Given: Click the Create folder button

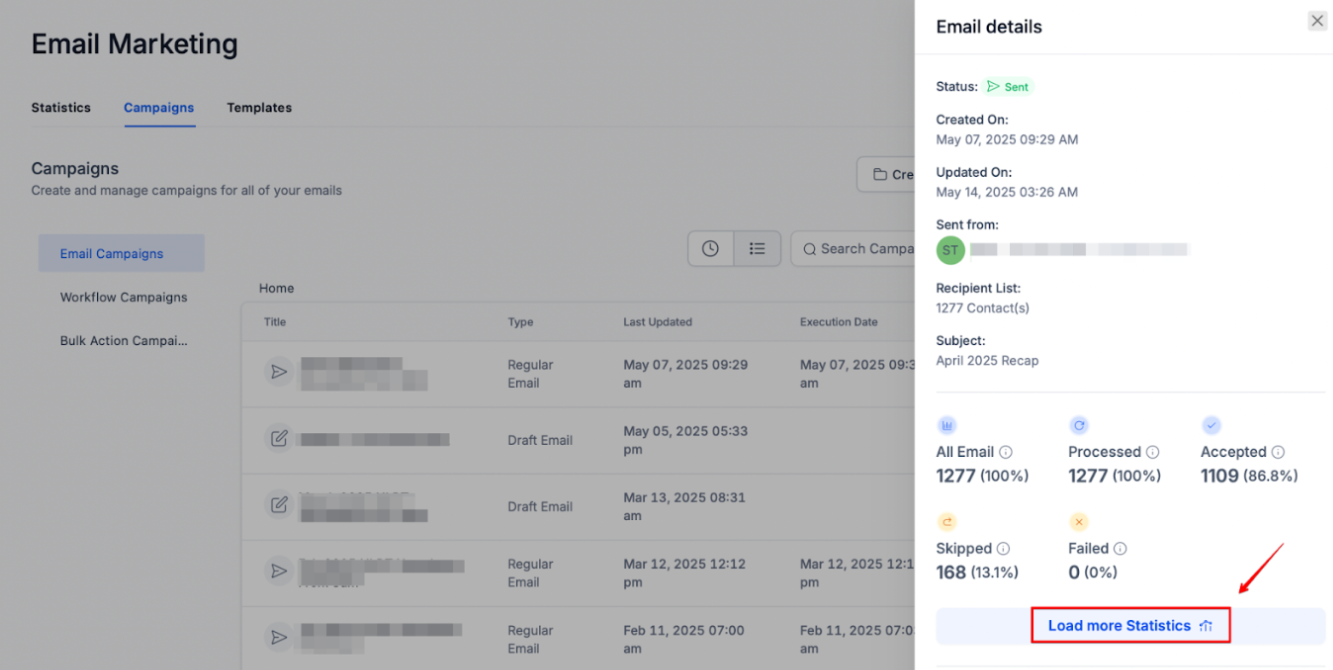Looking at the screenshot, I should [886, 174].
